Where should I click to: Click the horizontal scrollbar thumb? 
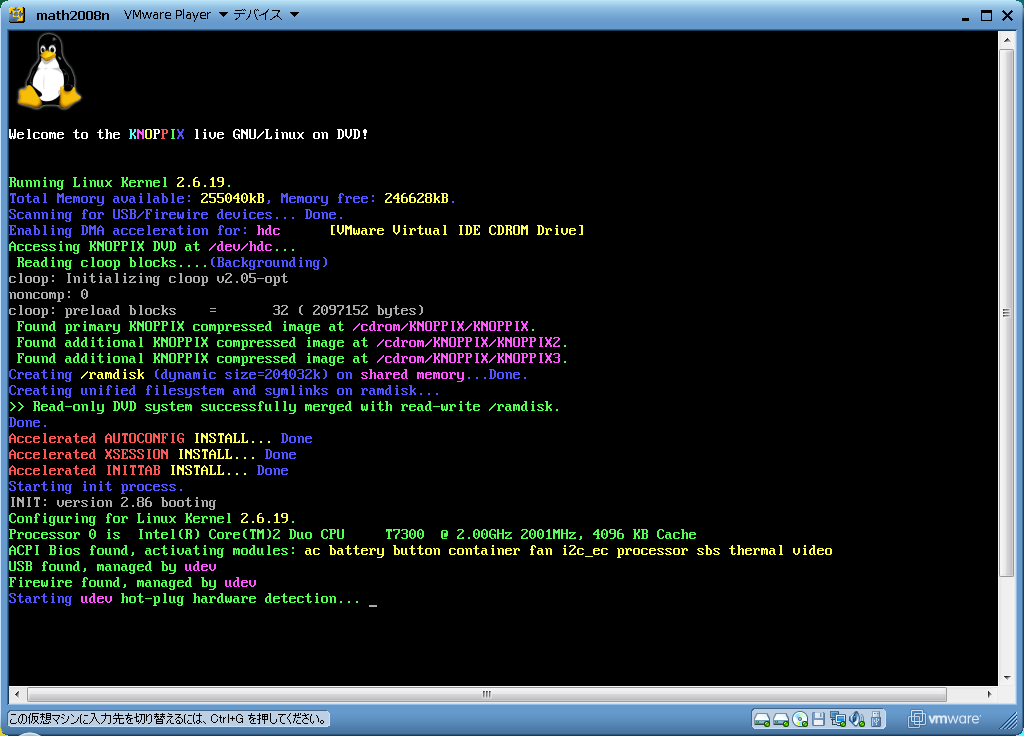coord(487,694)
